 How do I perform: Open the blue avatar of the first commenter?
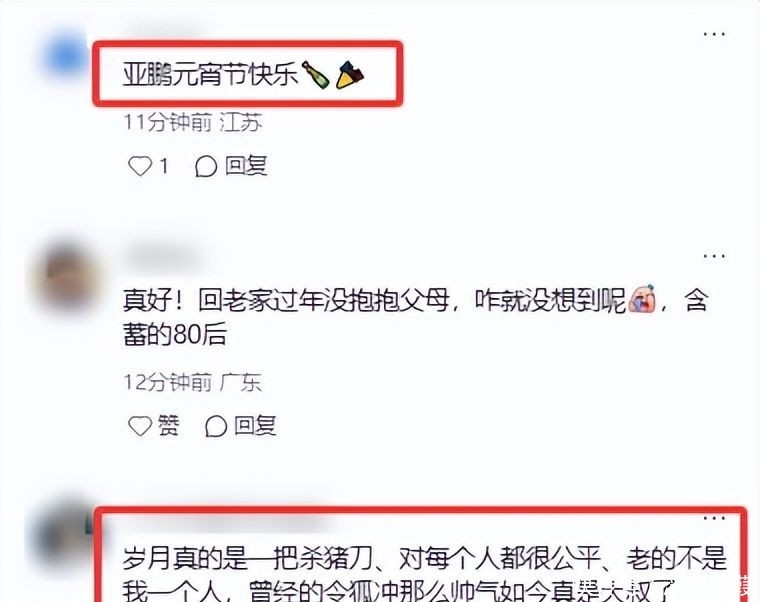[x=65, y=55]
